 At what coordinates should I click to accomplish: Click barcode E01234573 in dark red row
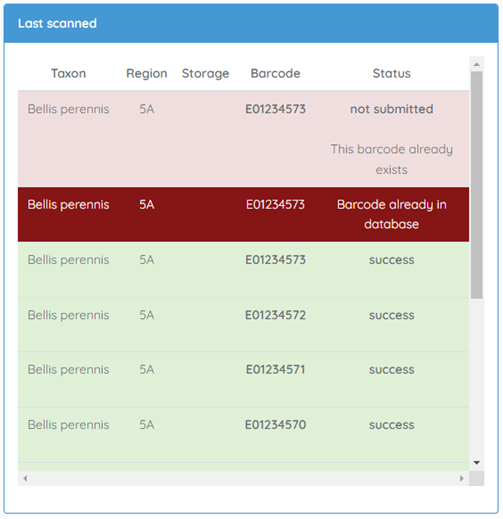[275, 204]
